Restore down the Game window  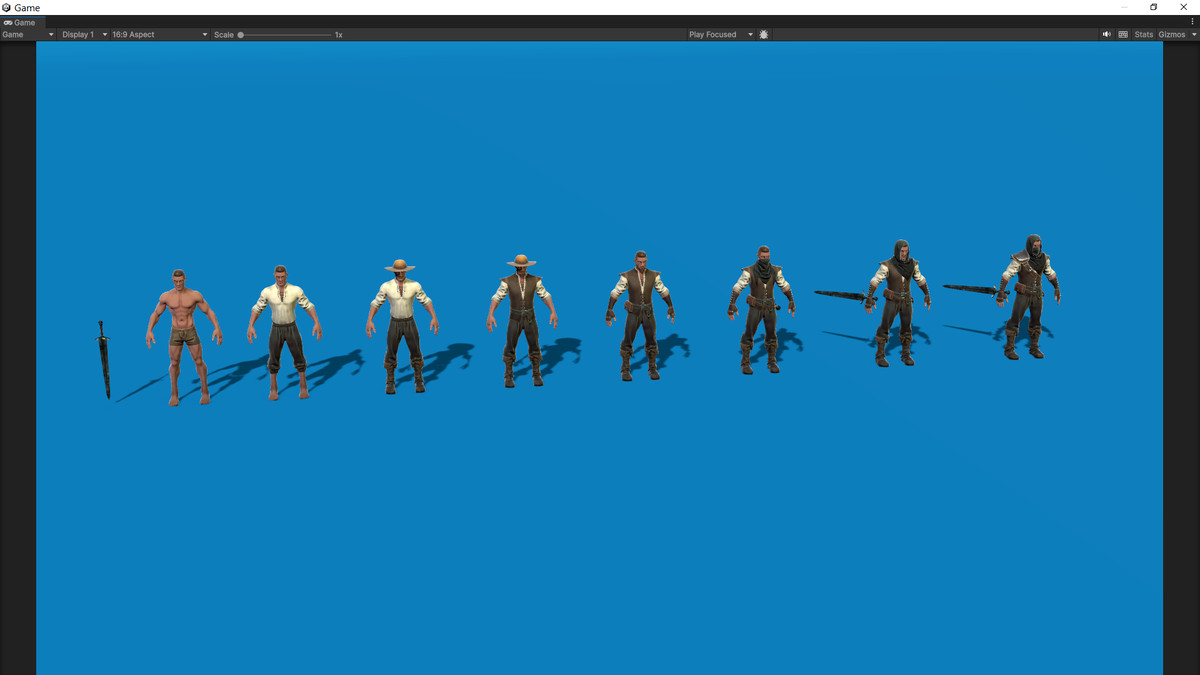click(x=1153, y=7)
